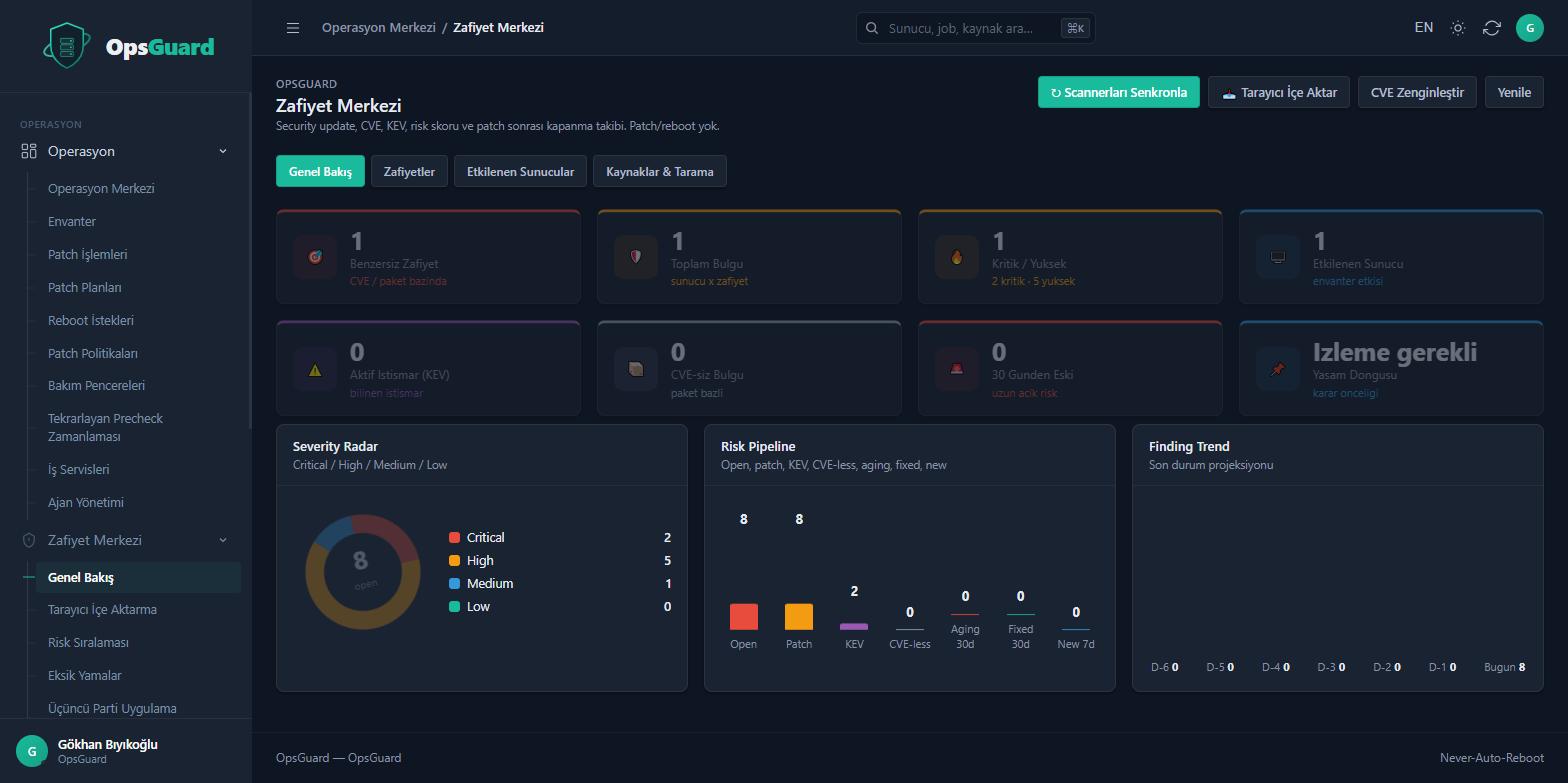Click the Low green legend swatch

[x=454, y=607]
